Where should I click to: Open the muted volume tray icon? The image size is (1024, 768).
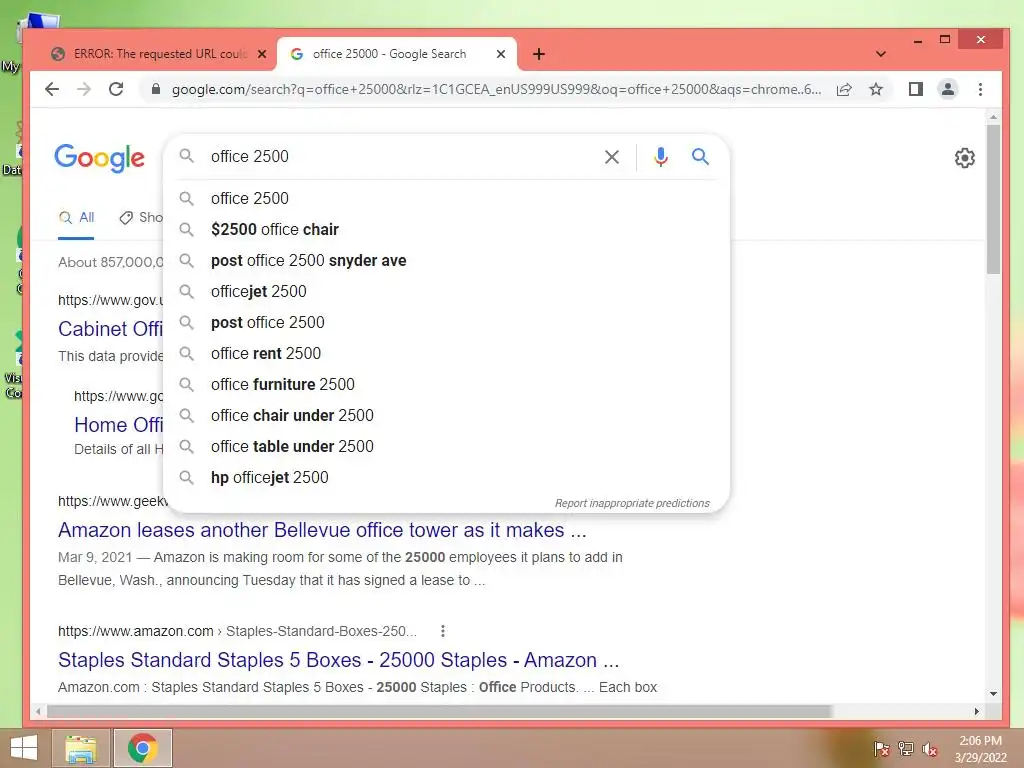930,749
